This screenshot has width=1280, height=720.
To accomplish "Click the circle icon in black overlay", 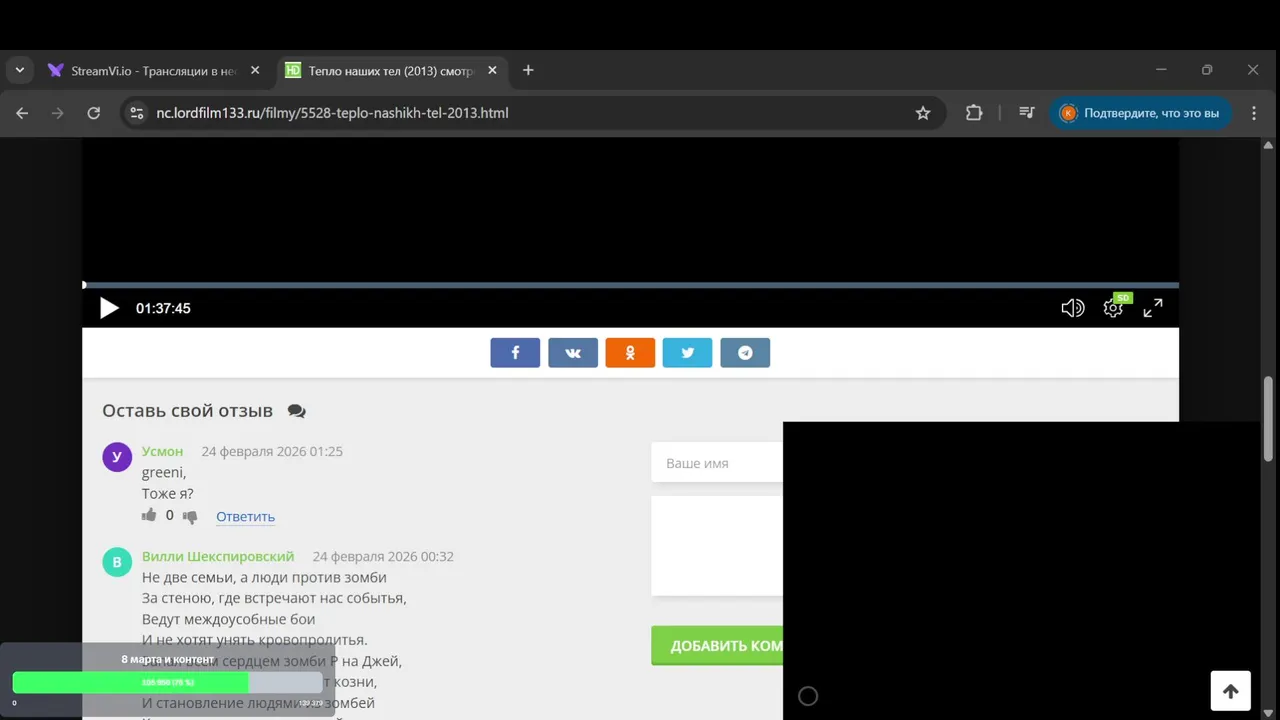I will pos(808,696).
